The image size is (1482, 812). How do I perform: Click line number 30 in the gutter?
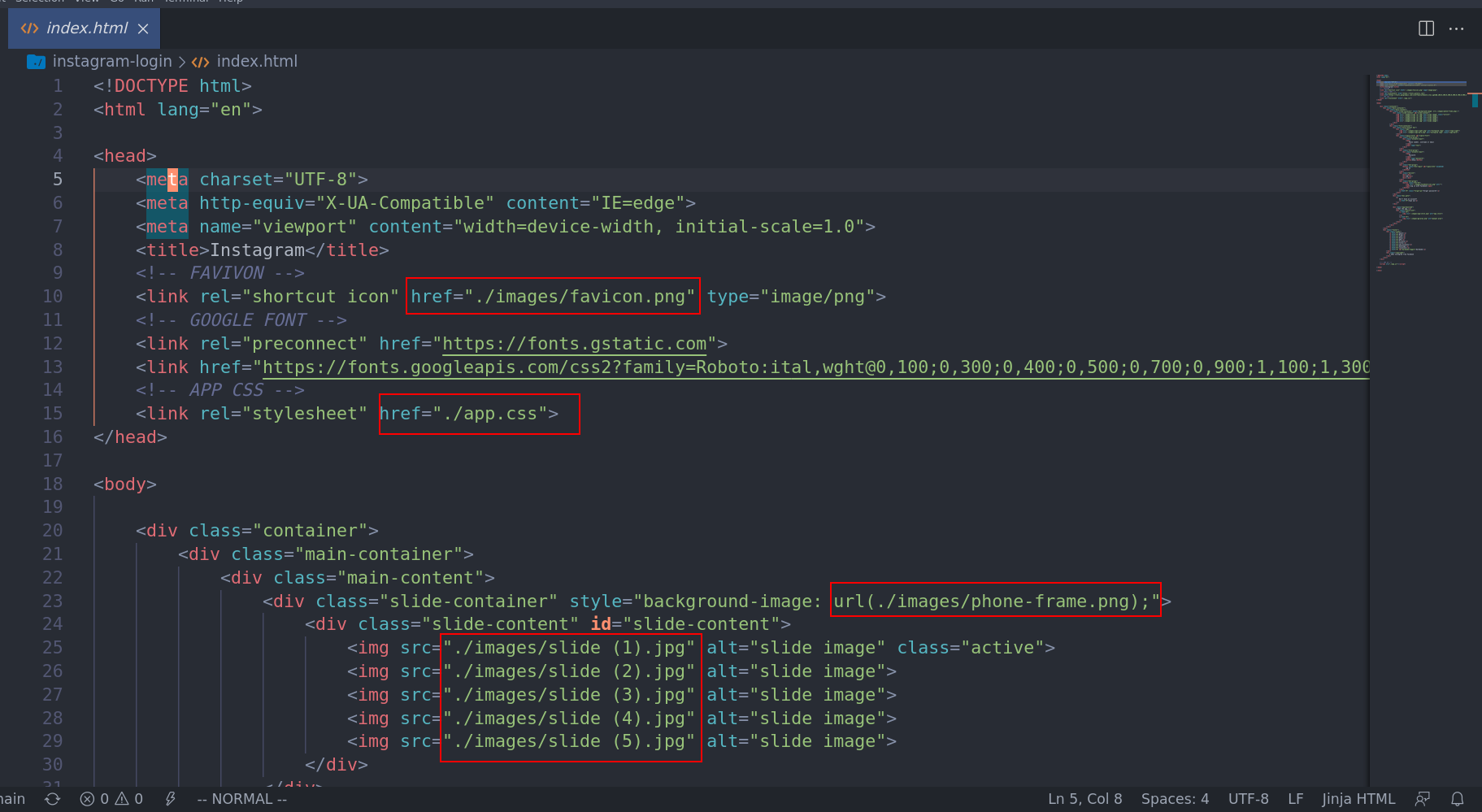click(x=53, y=765)
